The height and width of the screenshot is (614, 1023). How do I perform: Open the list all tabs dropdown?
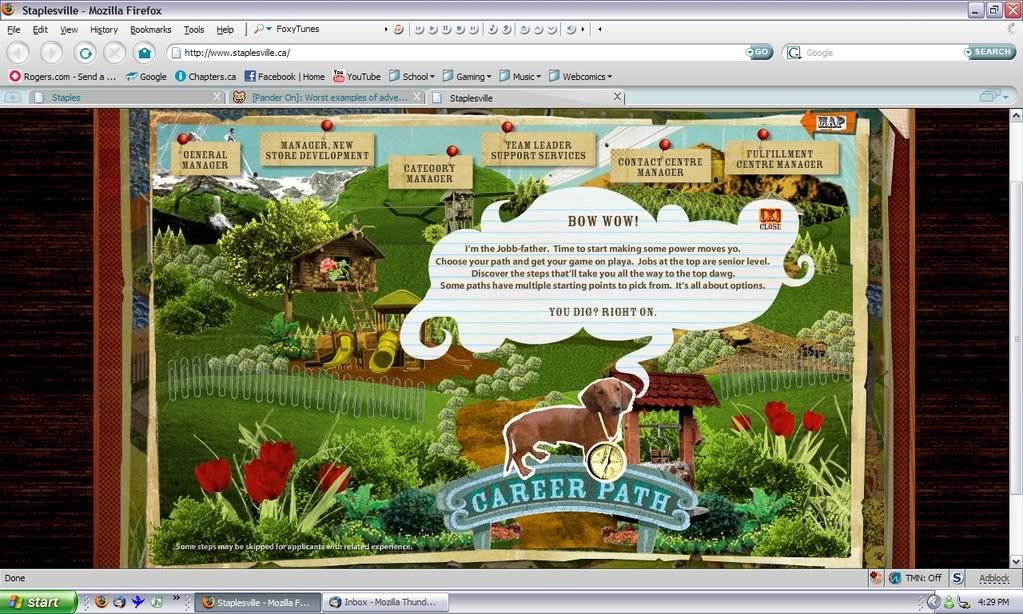point(994,97)
